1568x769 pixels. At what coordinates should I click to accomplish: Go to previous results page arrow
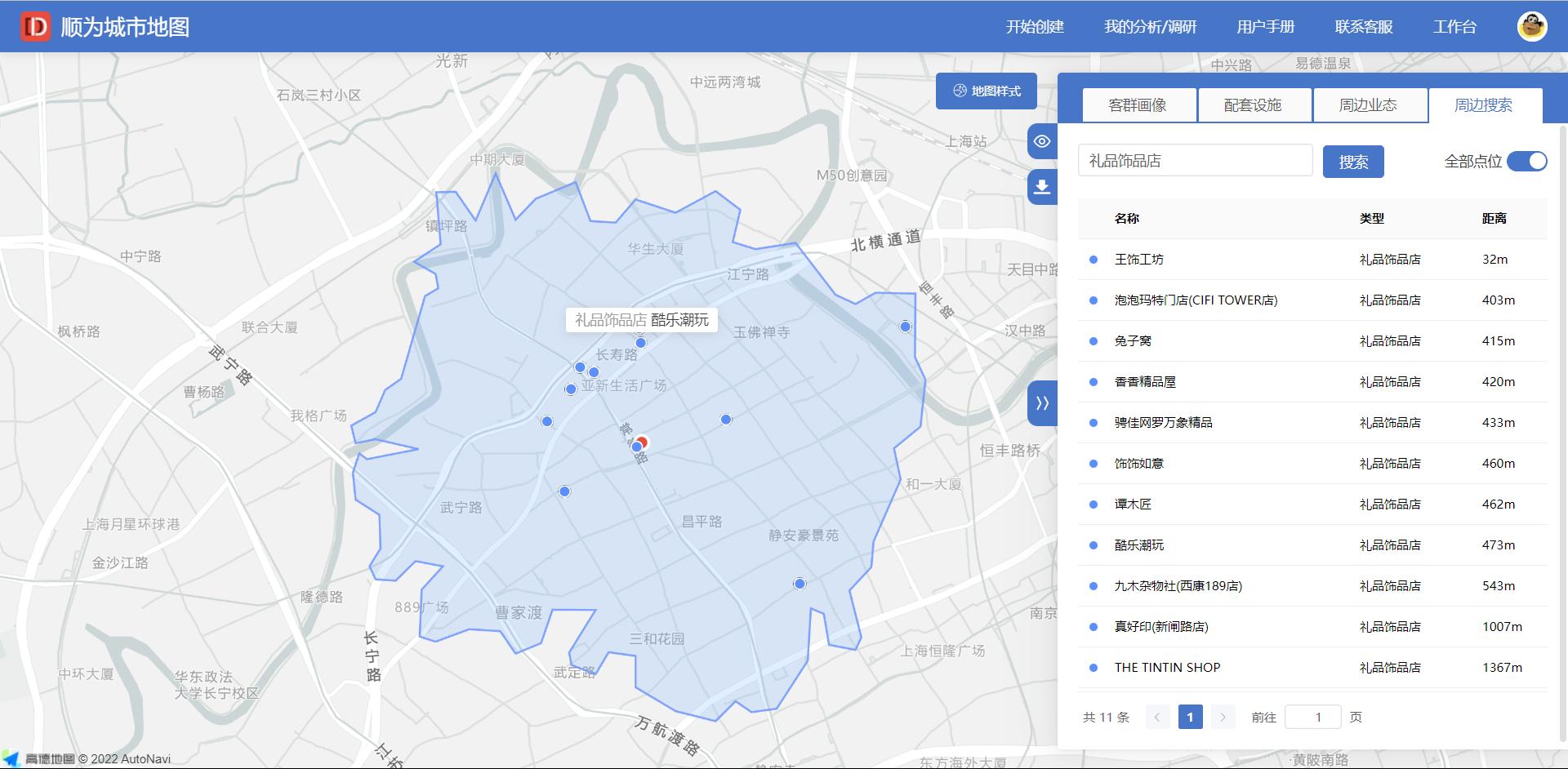point(1157,718)
